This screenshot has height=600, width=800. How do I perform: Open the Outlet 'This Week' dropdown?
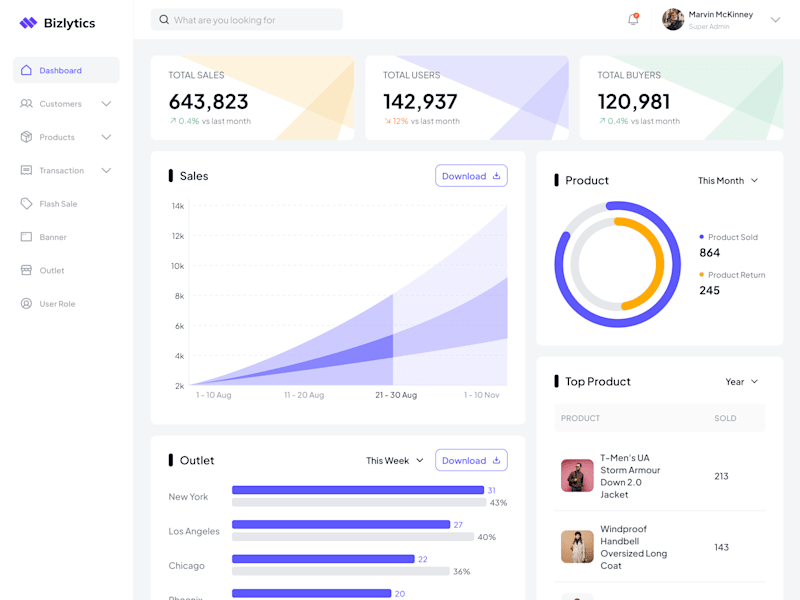[395, 461]
